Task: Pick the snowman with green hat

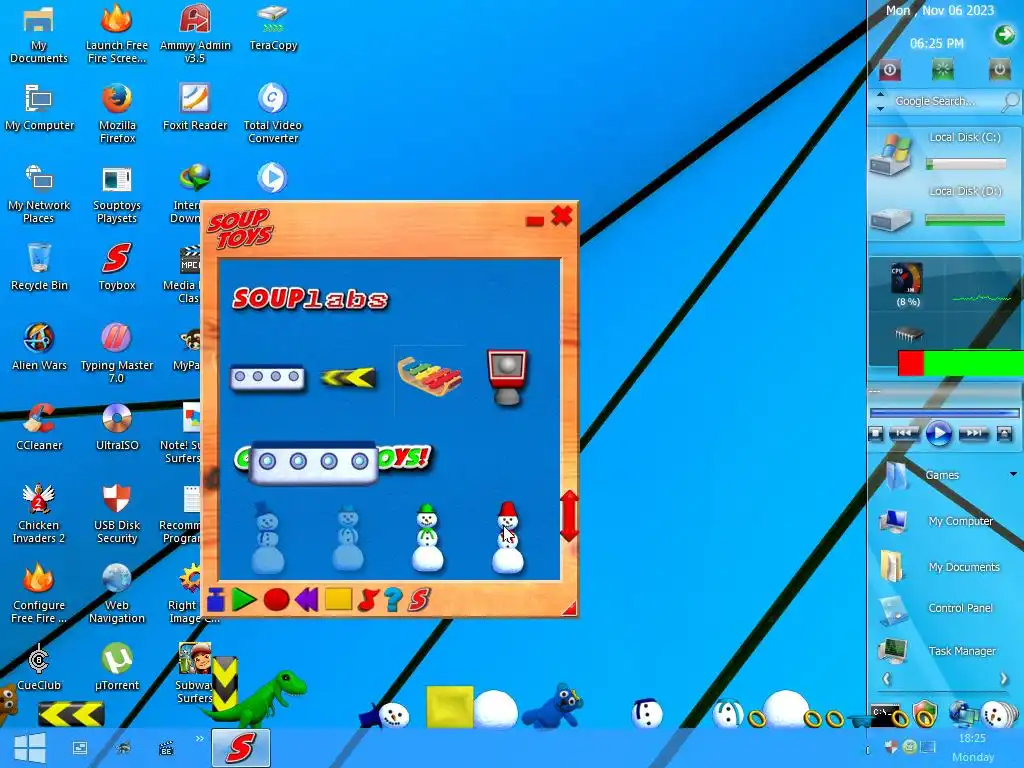Action: (x=427, y=537)
